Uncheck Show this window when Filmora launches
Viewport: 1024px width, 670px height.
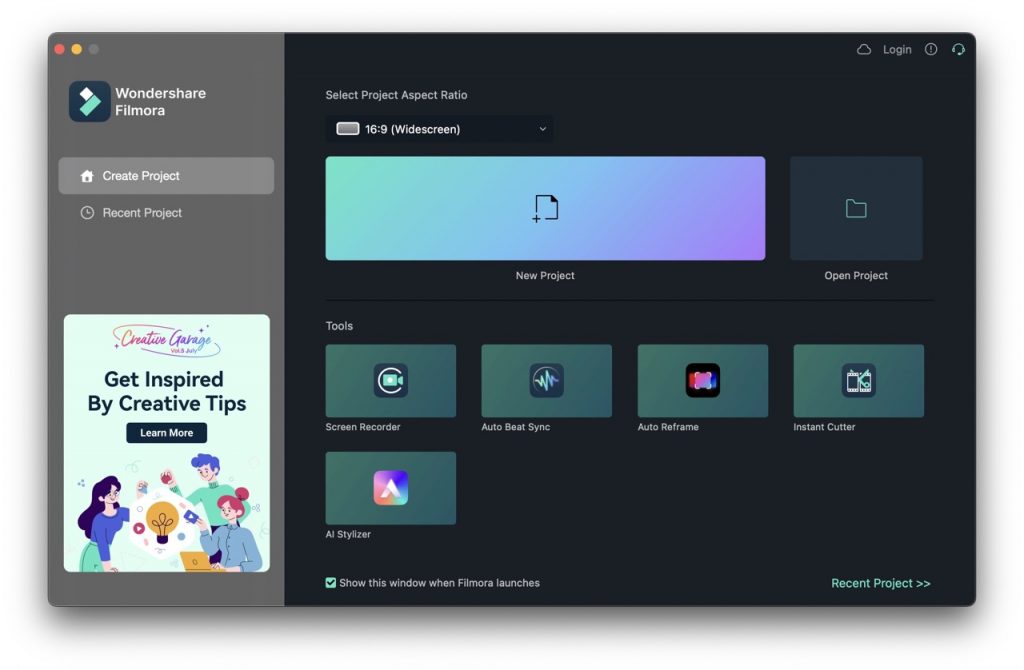[x=330, y=582]
